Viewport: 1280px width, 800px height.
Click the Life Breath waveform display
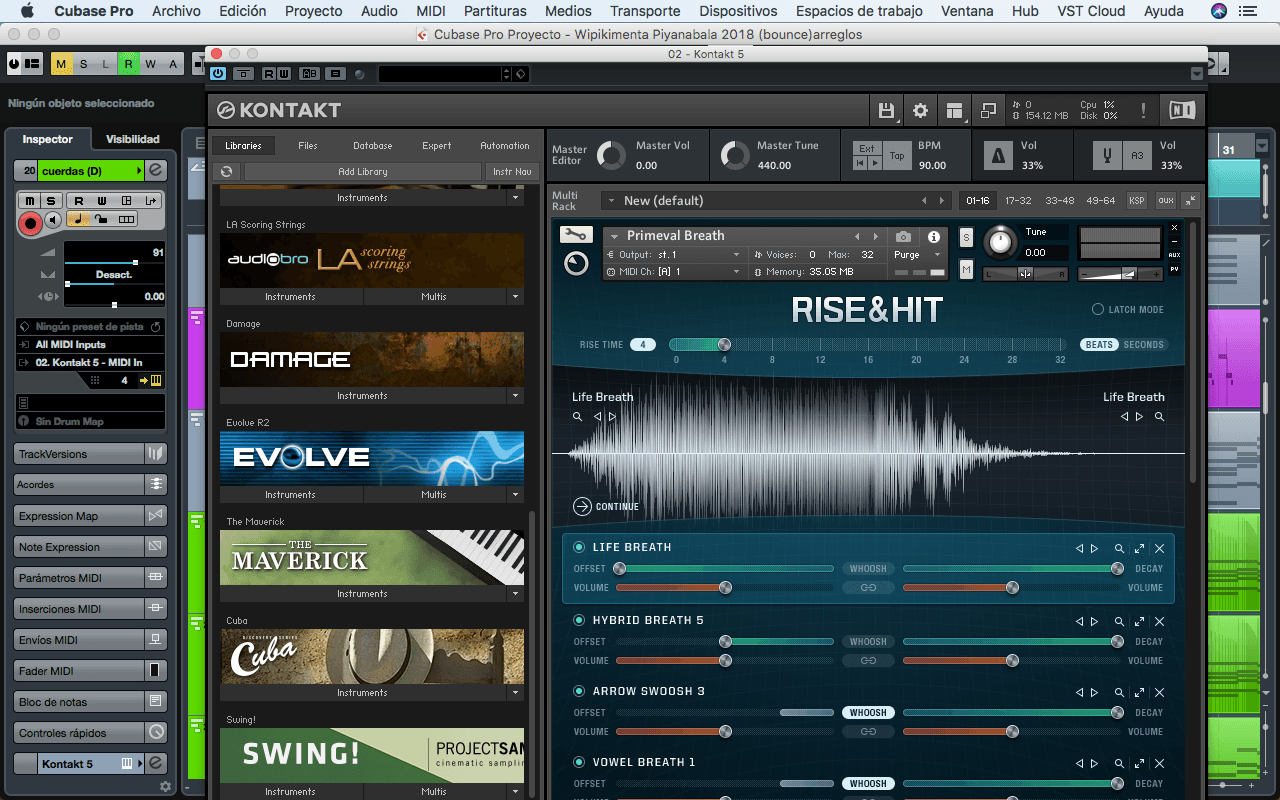pyautogui.click(x=868, y=454)
